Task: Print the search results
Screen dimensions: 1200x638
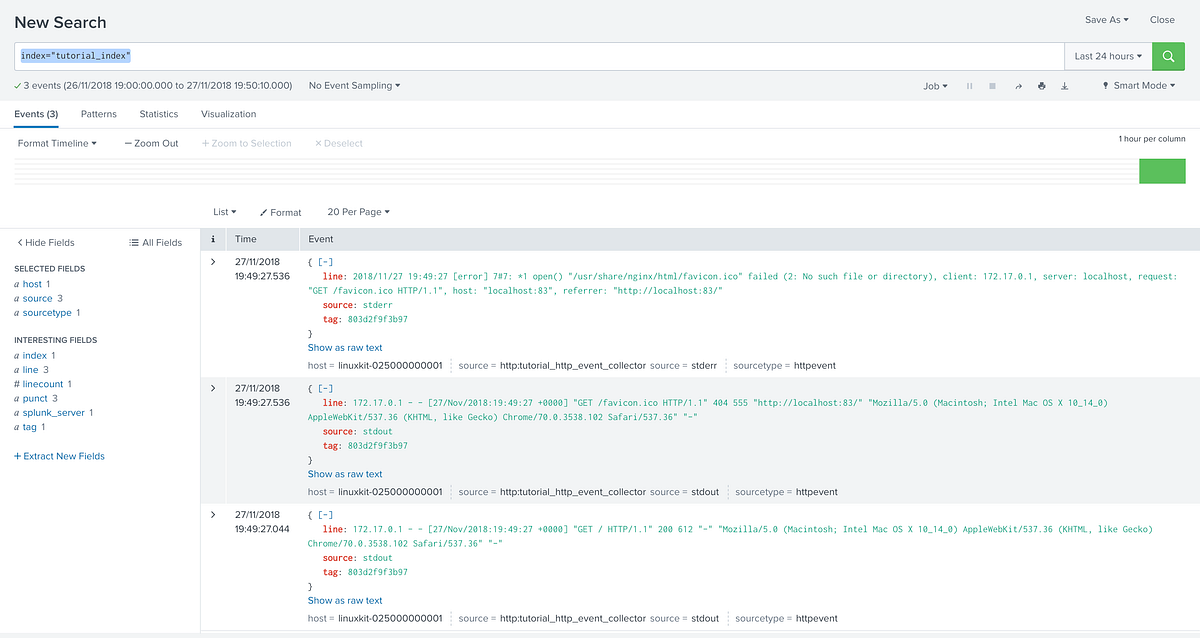Action: (1041, 86)
